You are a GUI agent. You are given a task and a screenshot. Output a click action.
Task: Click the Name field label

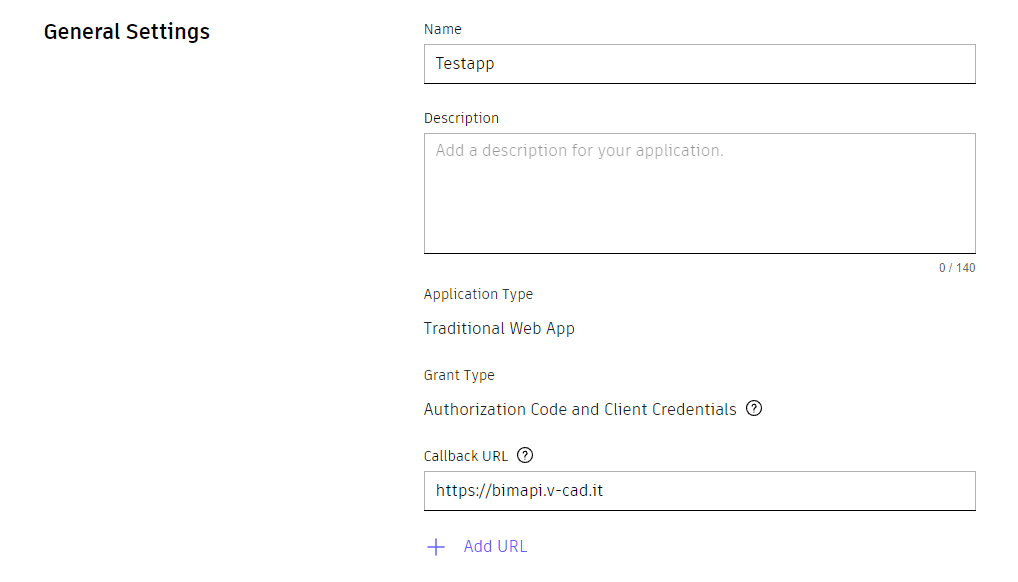[443, 30]
